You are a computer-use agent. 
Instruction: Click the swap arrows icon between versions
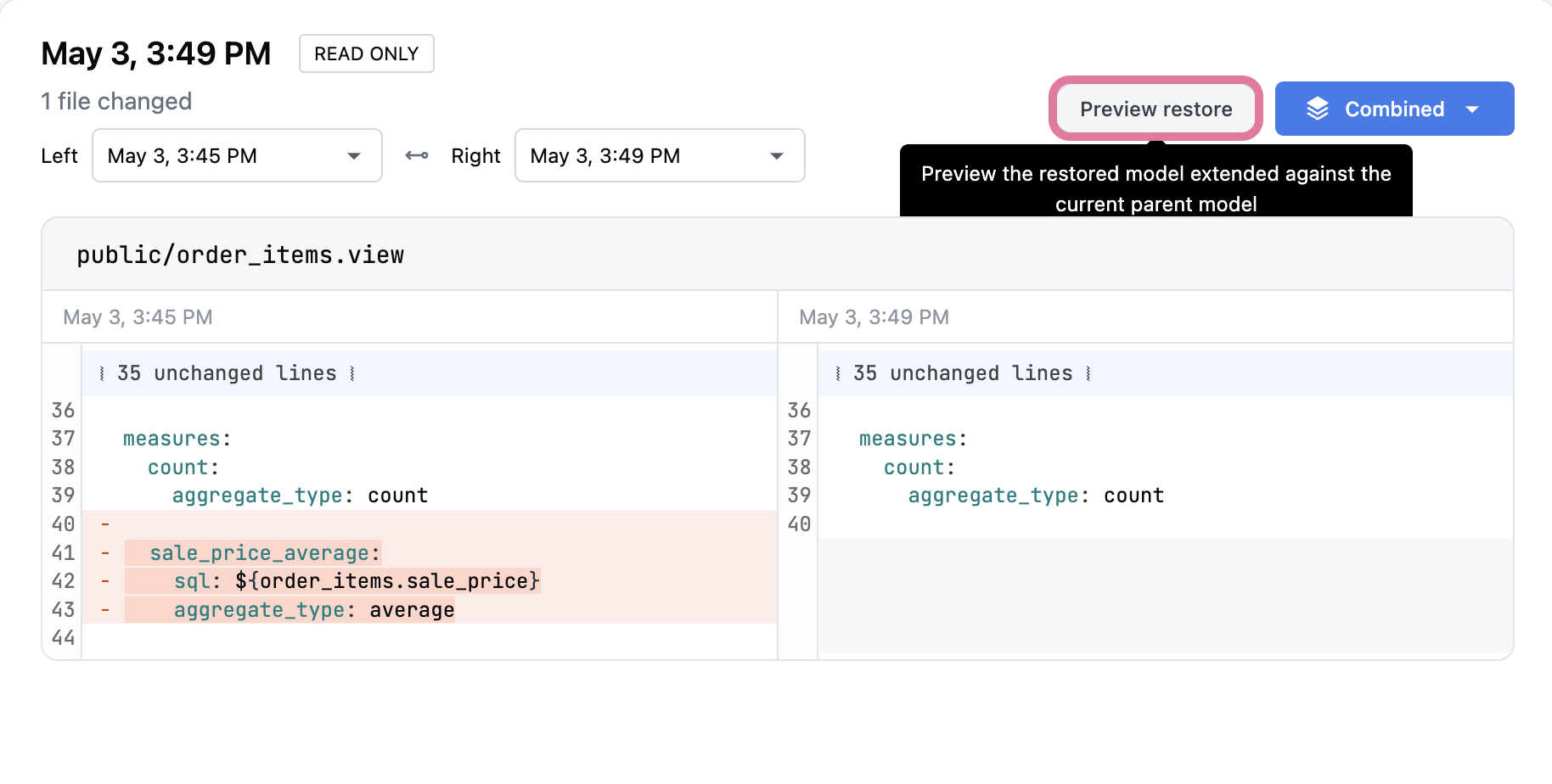pos(417,155)
